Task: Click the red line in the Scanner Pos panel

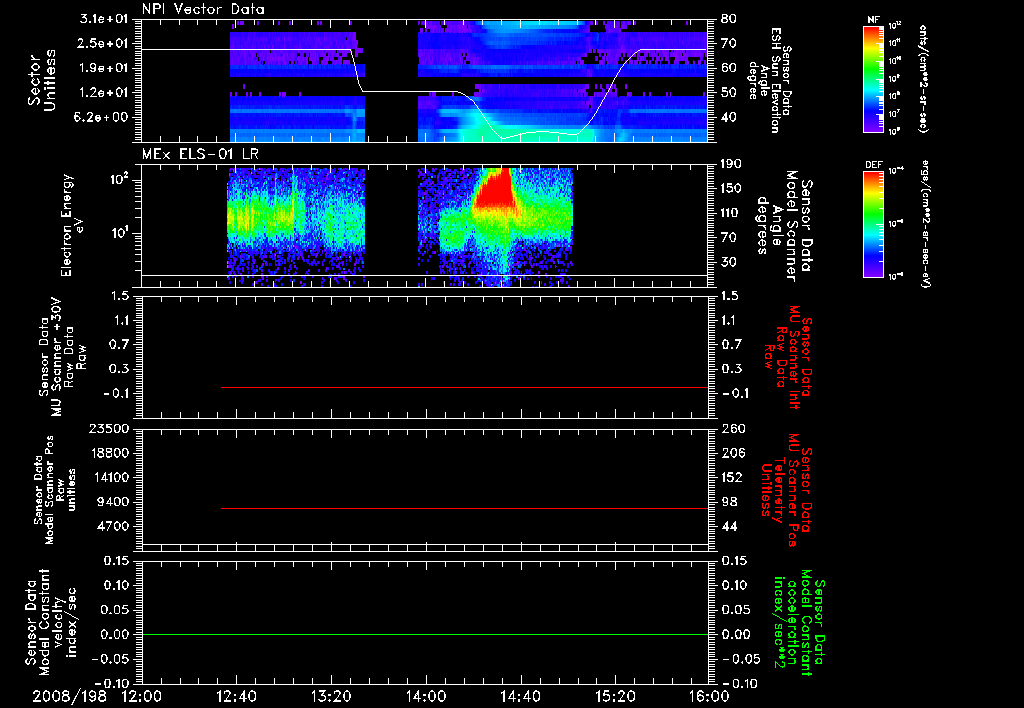Action: pyautogui.click(x=464, y=508)
